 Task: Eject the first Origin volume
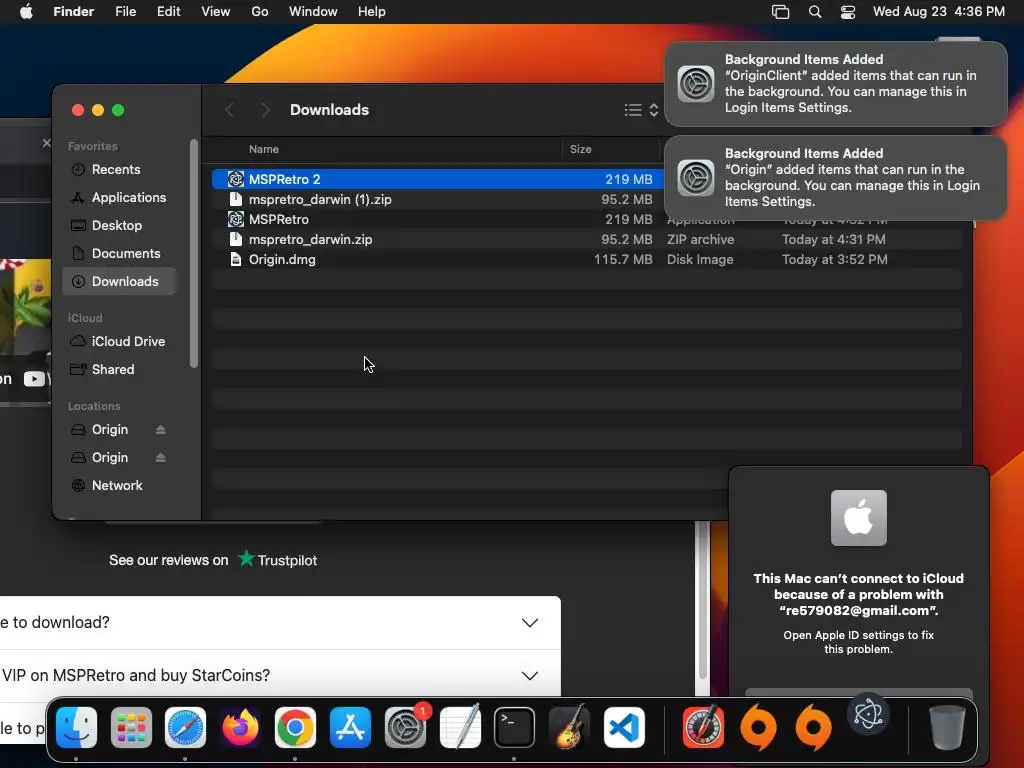point(161,430)
